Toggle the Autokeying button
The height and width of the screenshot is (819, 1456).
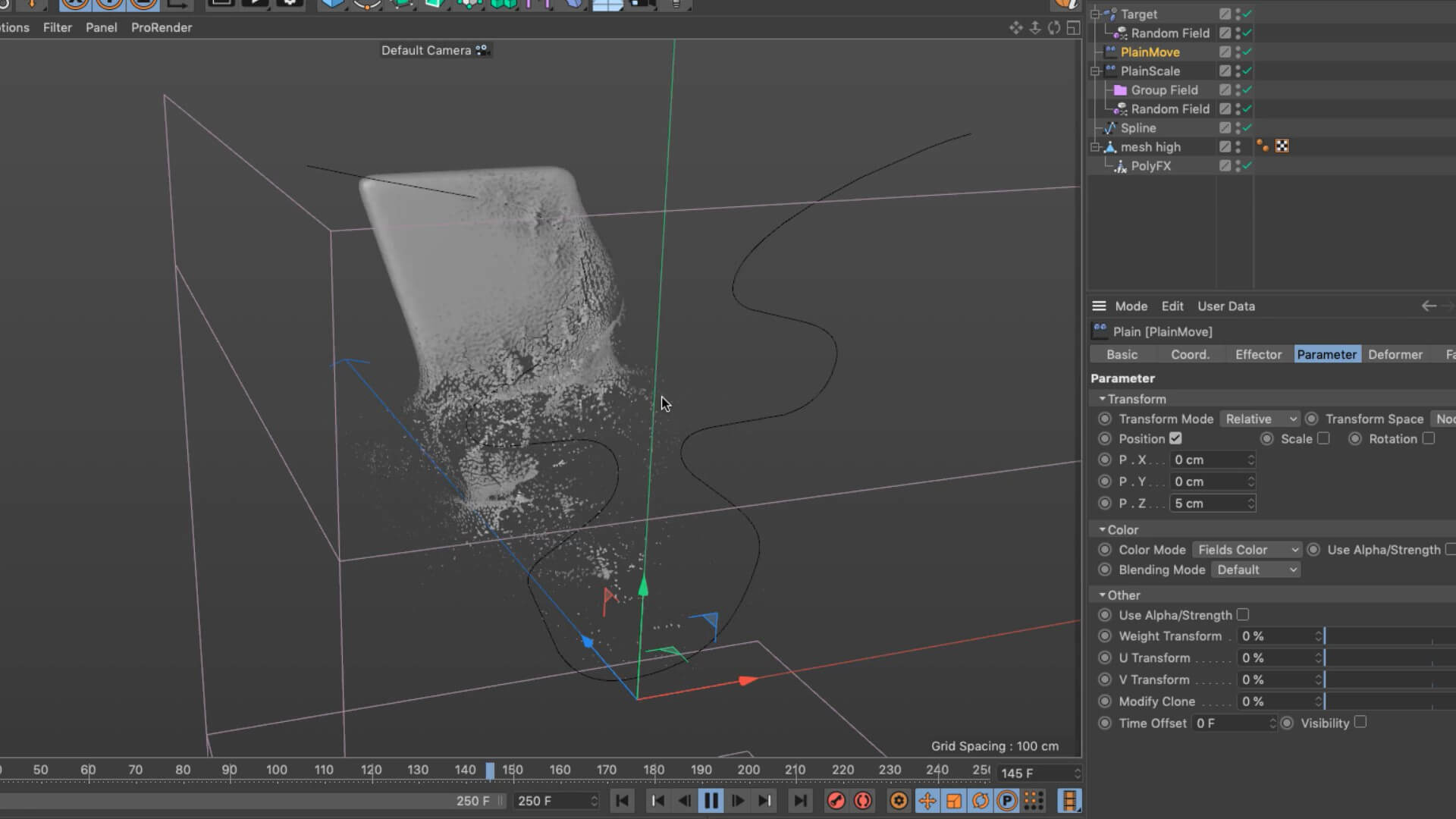click(863, 801)
